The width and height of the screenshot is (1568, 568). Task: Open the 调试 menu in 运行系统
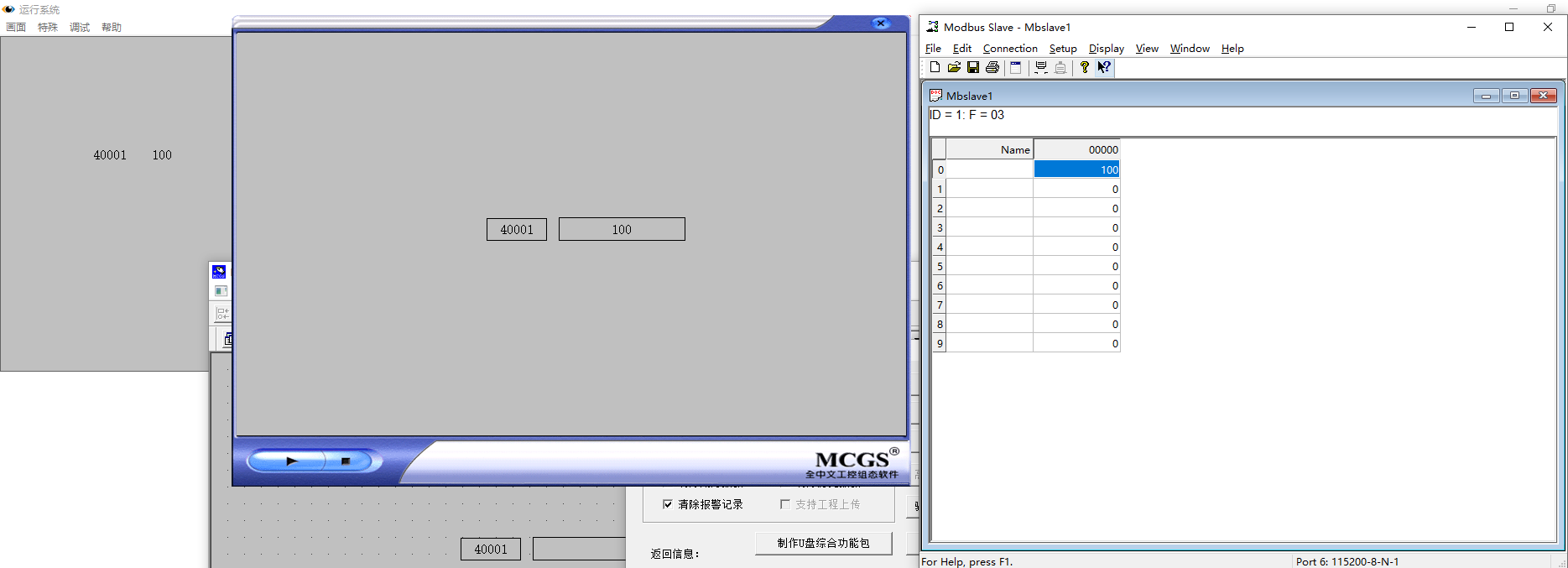coord(80,28)
